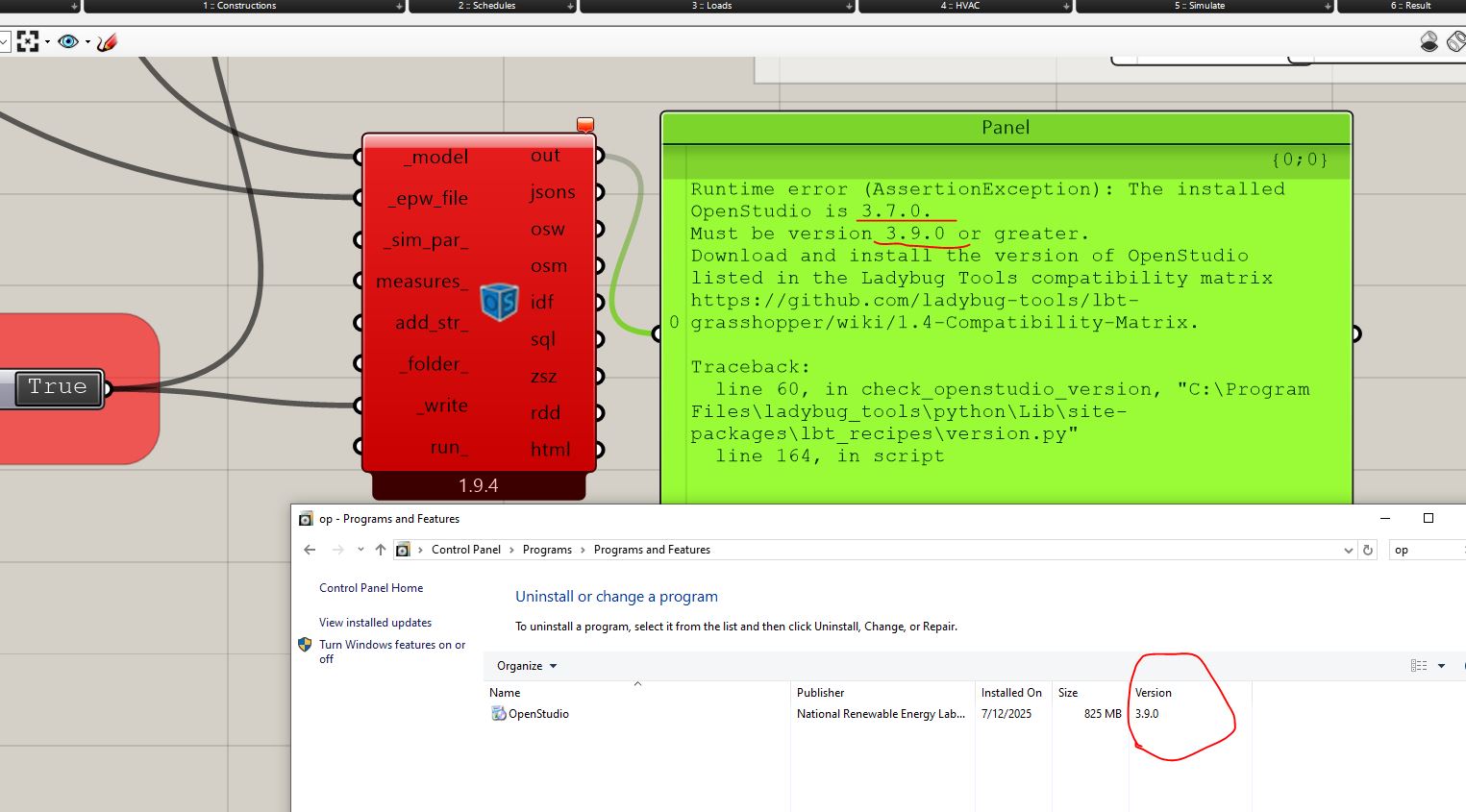Screen dimensions: 1466x812
Task: Click the Panel title bar
Action: [x=1006, y=128]
